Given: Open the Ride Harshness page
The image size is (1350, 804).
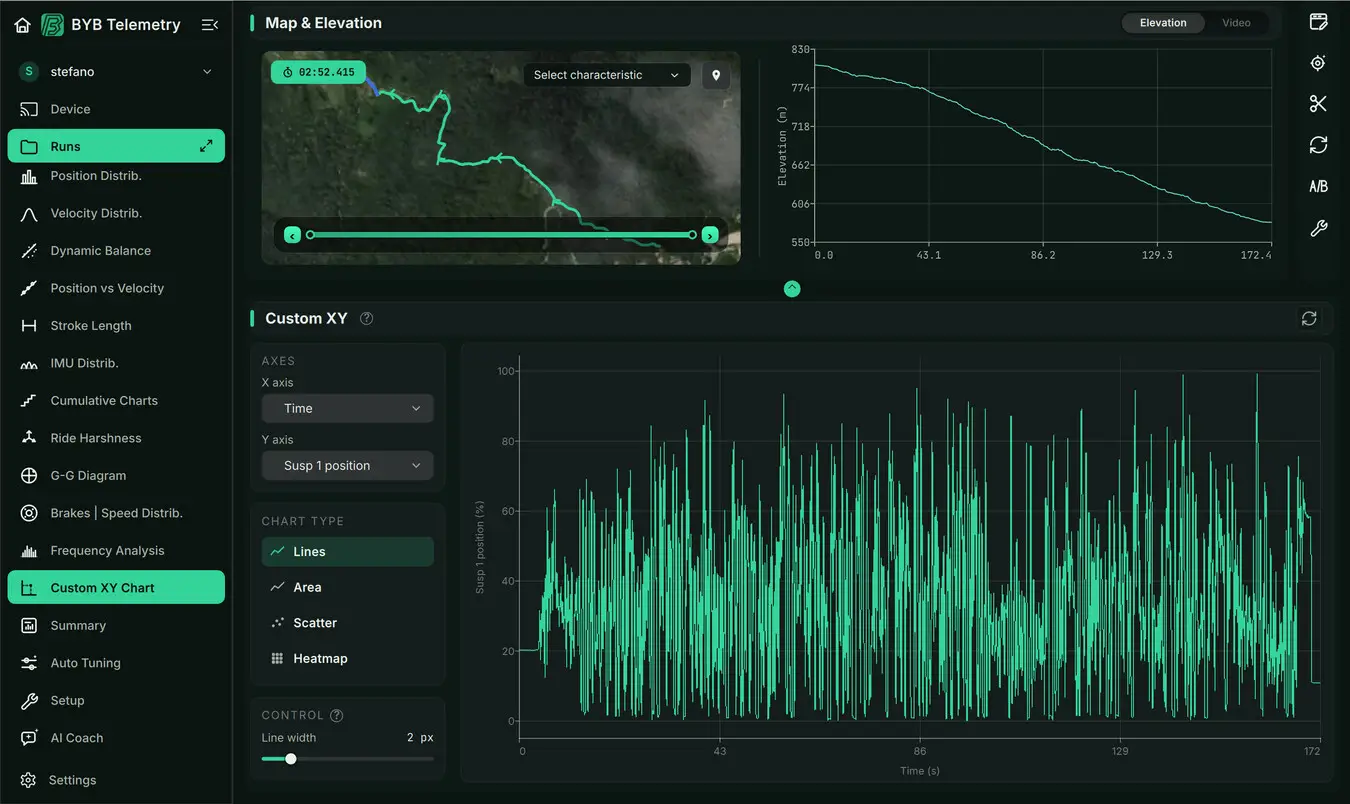Looking at the screenshot, I should 116,438.
